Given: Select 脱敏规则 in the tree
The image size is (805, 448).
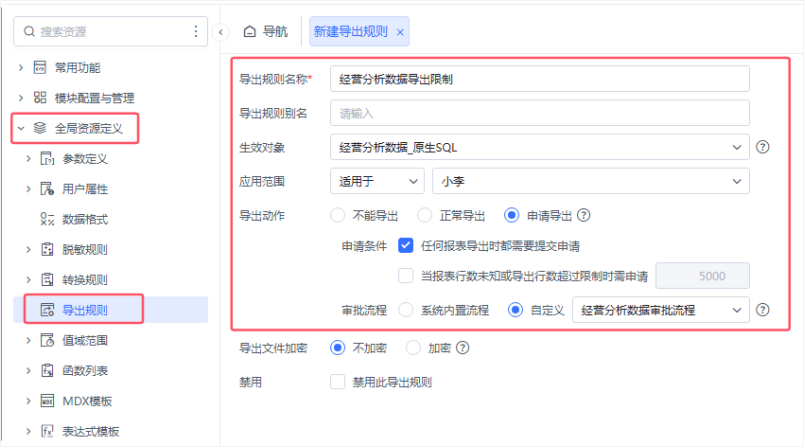Looking at the screenshot, I should (x=85, y=250).
